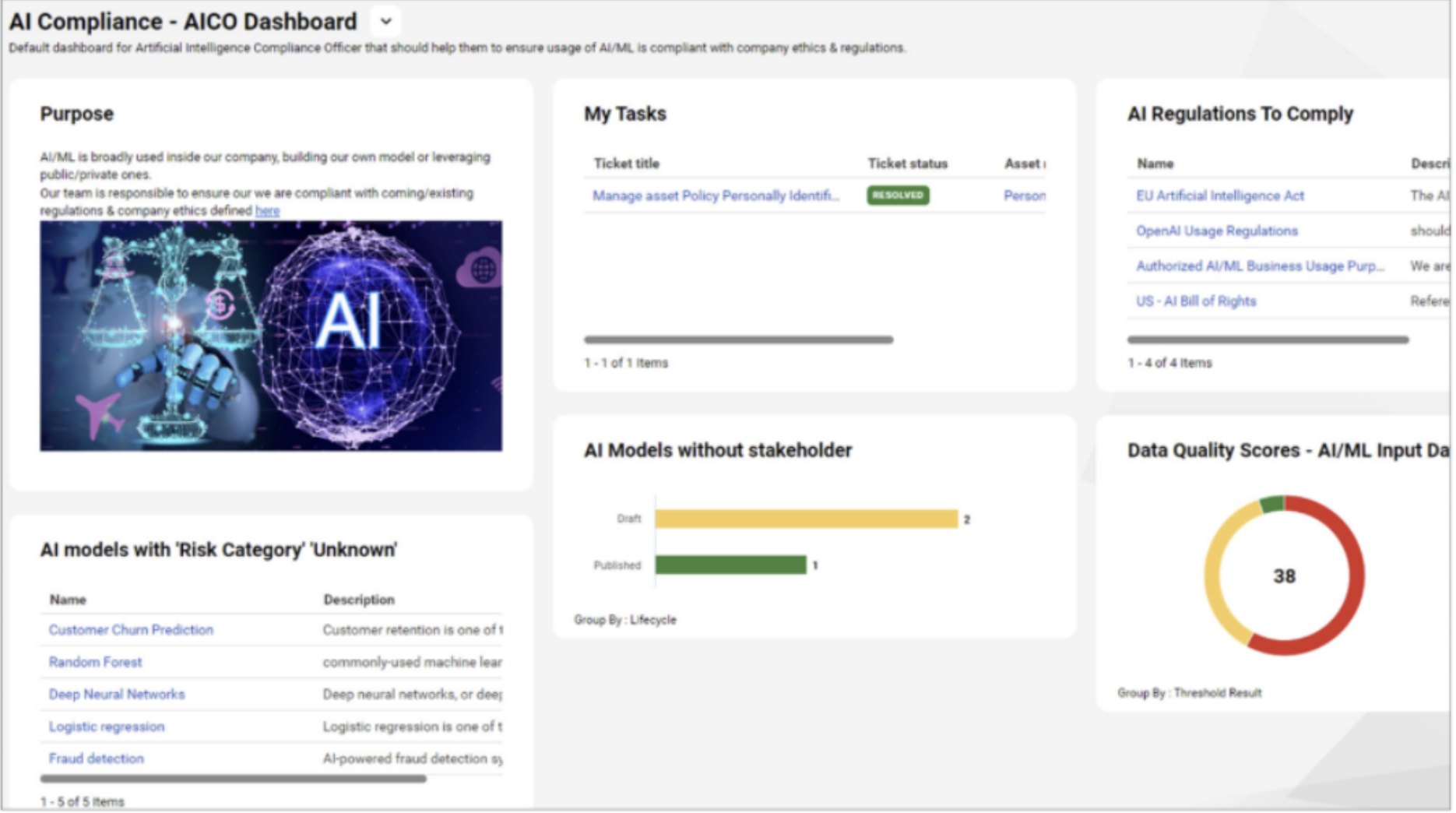
Task: Follow the 'here' link in Purpose text
Action: coord(267,211)
